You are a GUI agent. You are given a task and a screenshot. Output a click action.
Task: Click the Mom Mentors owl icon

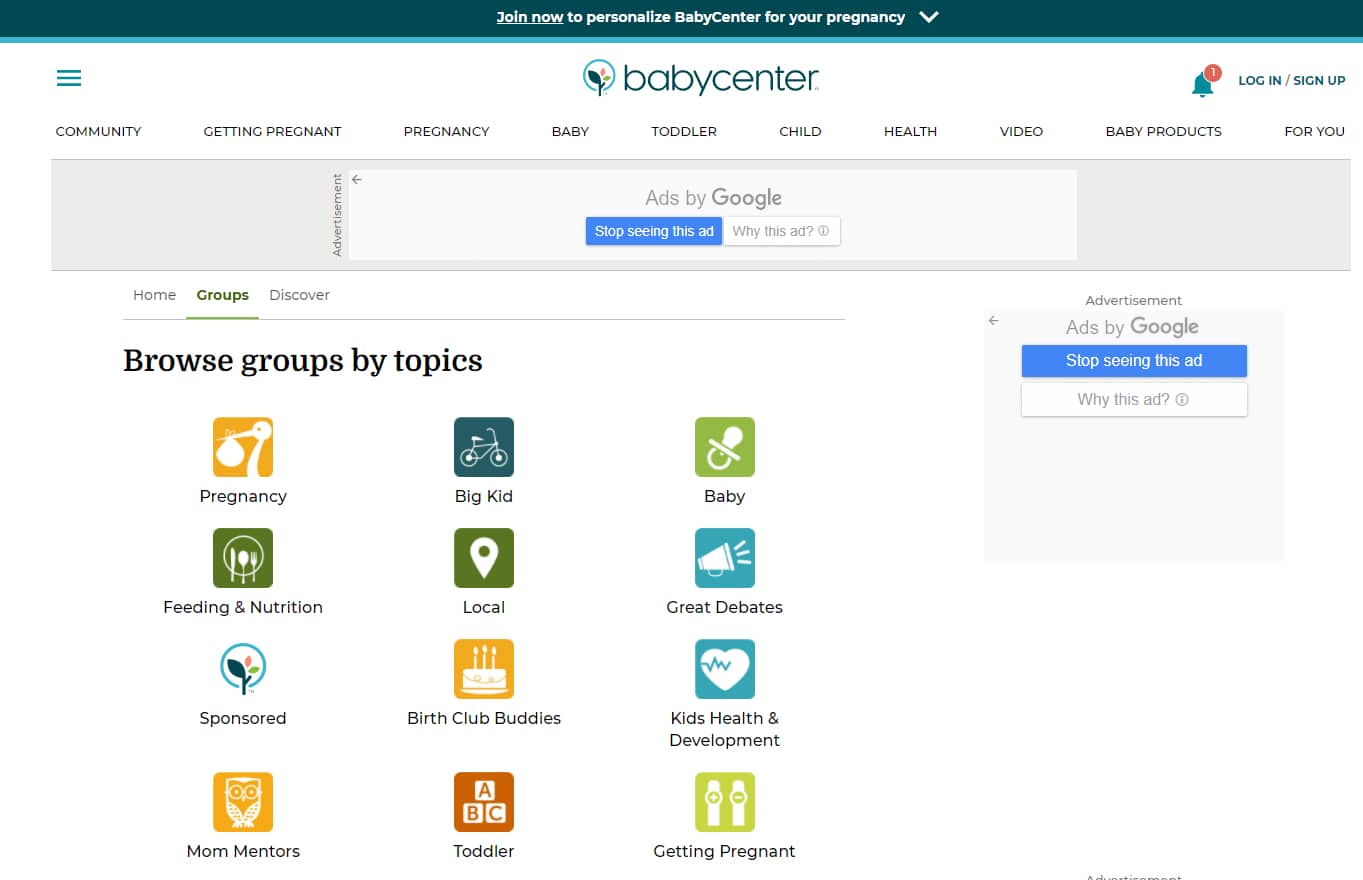click(243, 802)
